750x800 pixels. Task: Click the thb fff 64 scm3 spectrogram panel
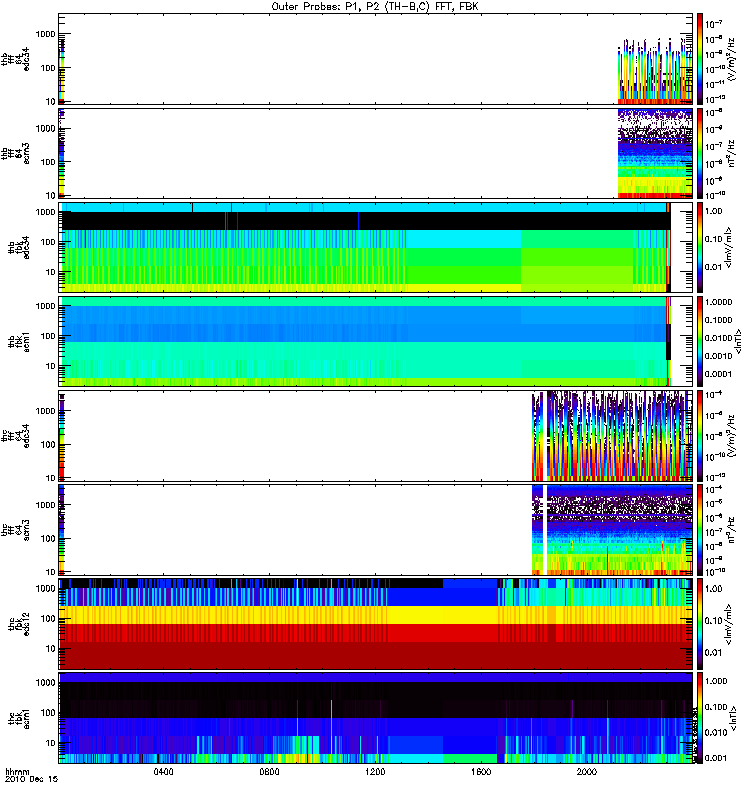pyautogui.click(x=376, y=153)
